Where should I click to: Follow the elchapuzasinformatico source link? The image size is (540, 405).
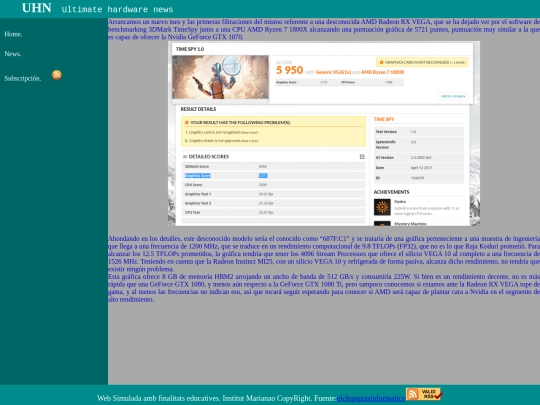[x=371, y=398]
